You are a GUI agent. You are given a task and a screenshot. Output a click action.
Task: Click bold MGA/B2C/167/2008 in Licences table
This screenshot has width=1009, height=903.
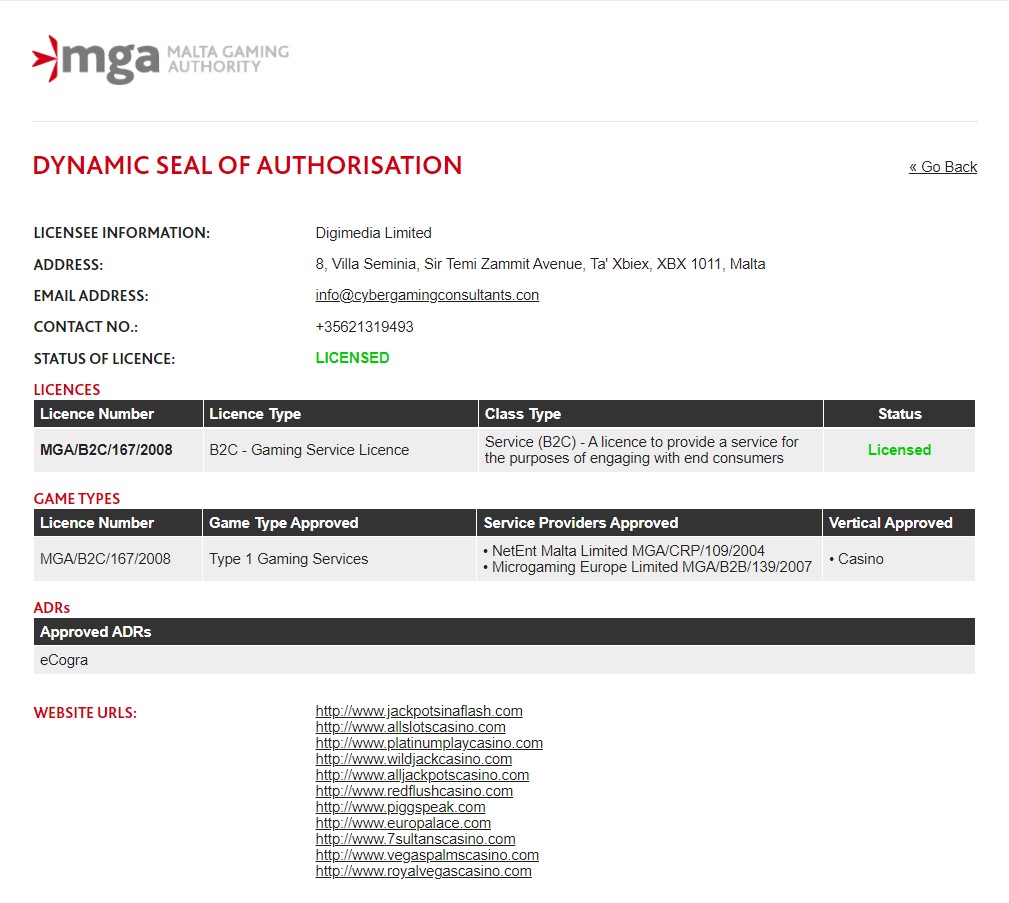(106, 450)
